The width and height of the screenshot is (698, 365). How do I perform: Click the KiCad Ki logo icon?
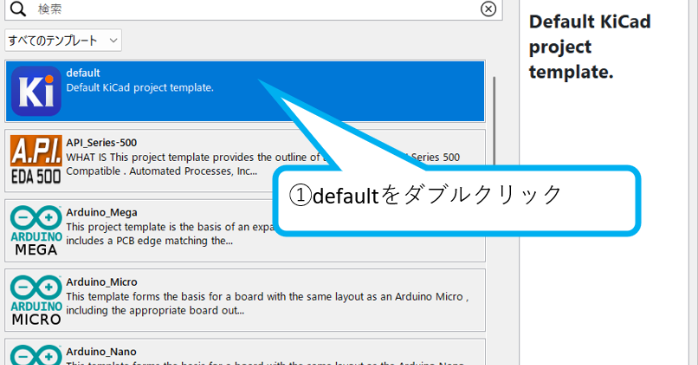(36, 91)
